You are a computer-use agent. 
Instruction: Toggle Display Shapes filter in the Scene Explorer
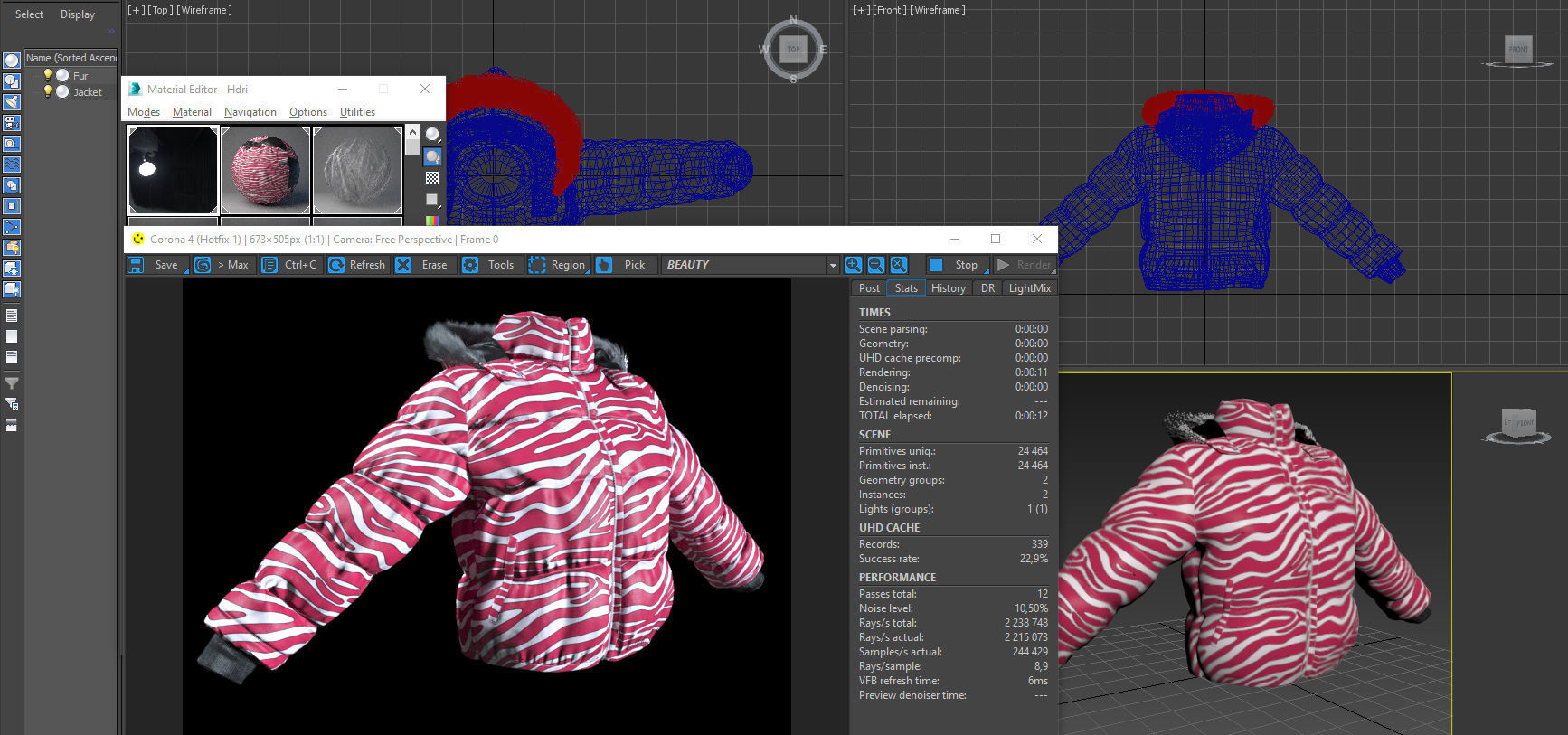(12, 81)
